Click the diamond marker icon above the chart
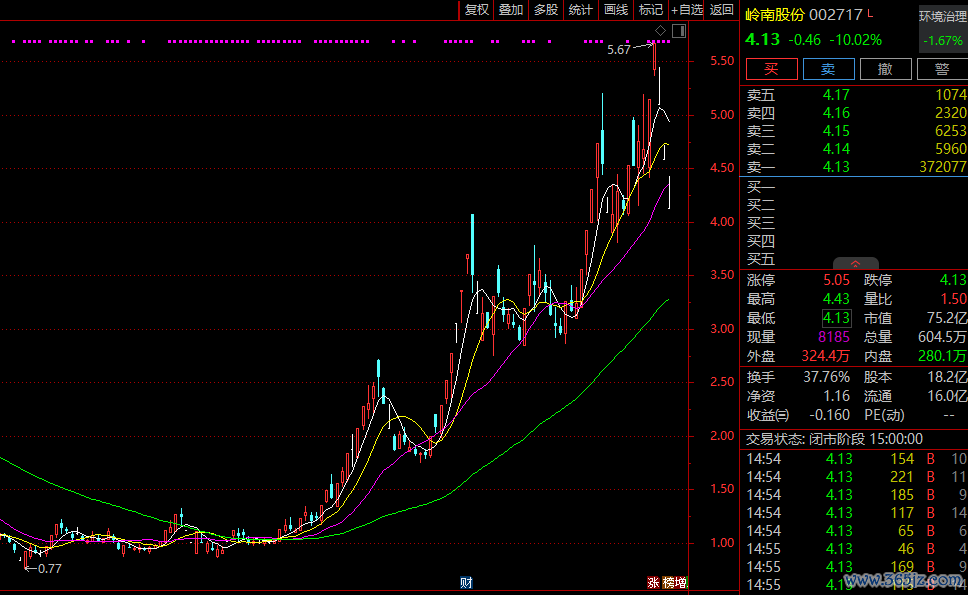This screenshot has height=595, width=968. coord(660,32)
